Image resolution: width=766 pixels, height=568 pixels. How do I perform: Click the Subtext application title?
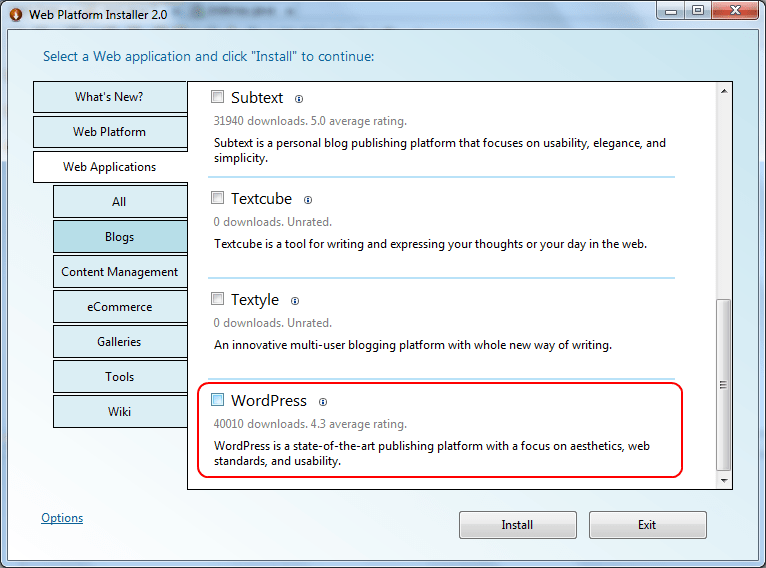(x=257, y=98)
